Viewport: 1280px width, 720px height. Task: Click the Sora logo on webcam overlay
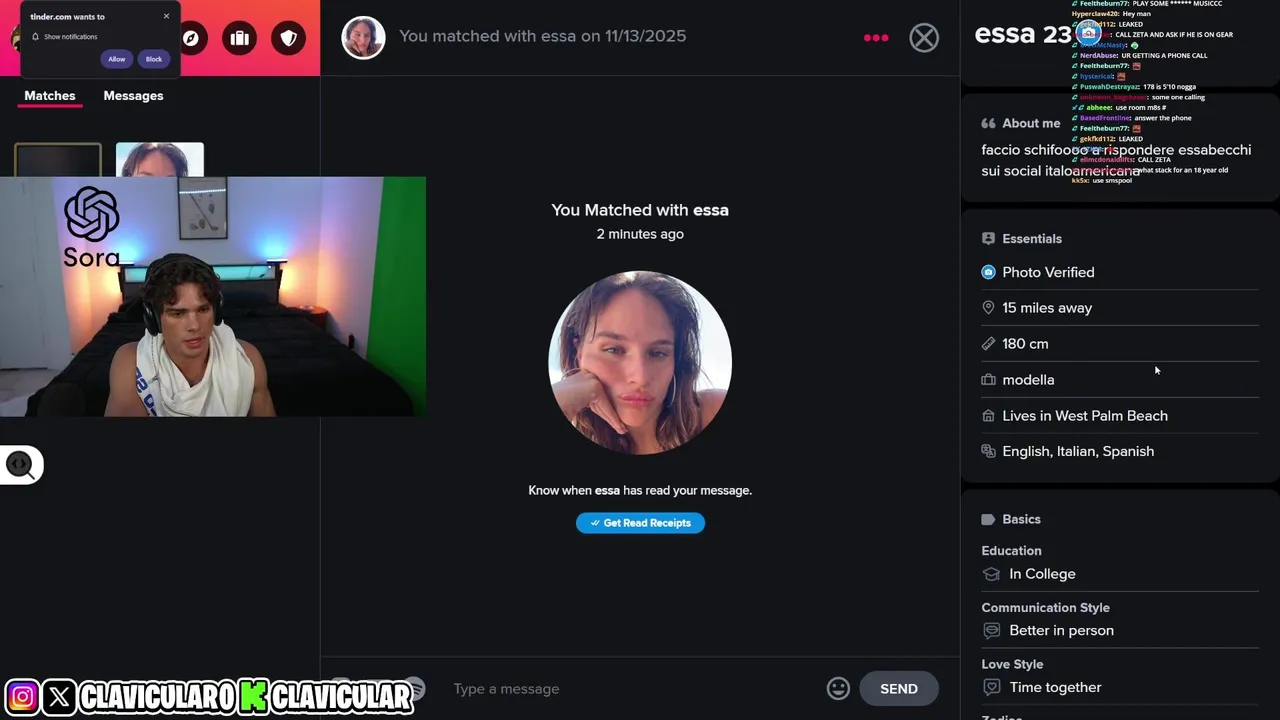[x=91, y=227]
